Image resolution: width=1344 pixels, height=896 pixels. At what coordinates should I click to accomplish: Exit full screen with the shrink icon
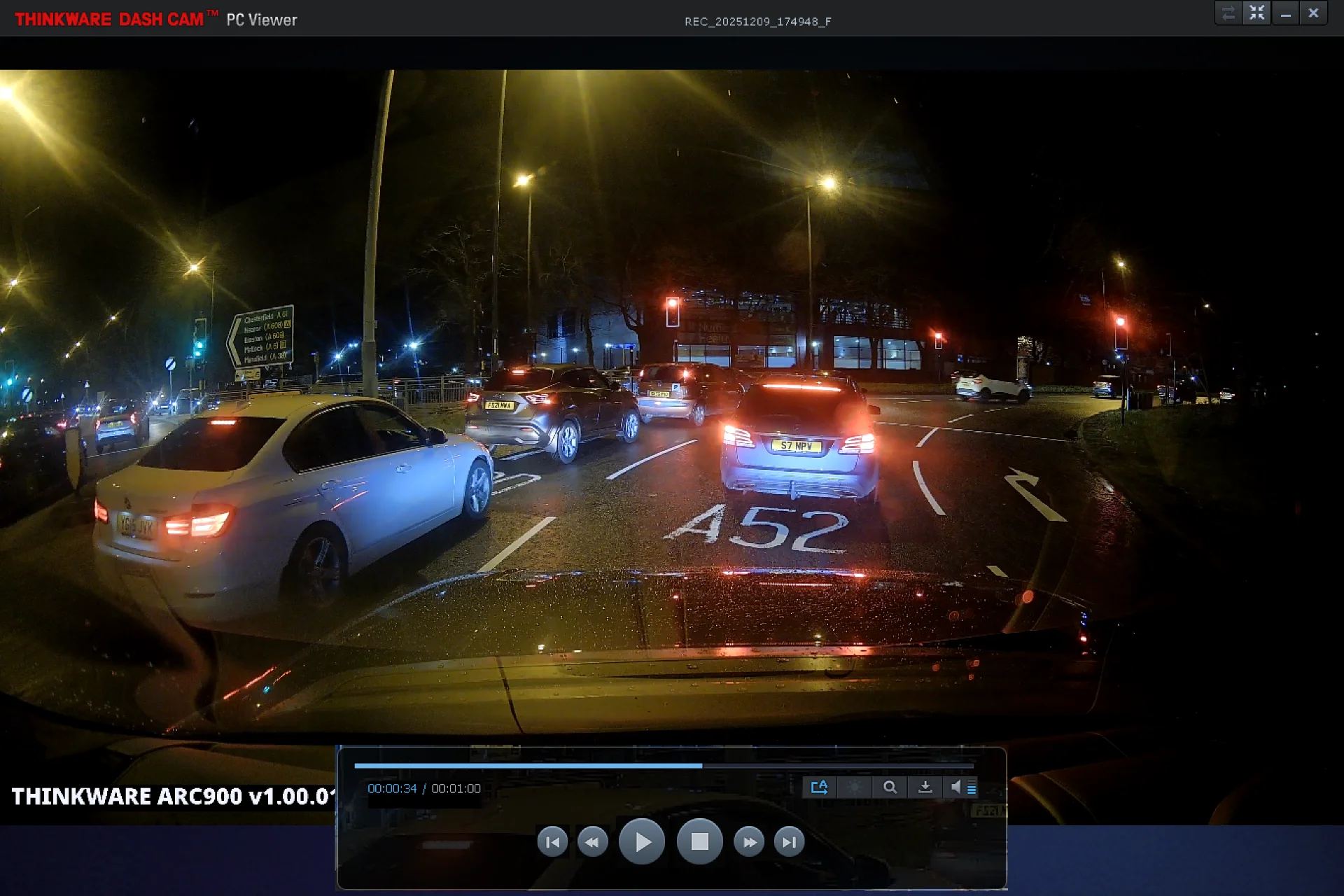[x=1257, y=13]
